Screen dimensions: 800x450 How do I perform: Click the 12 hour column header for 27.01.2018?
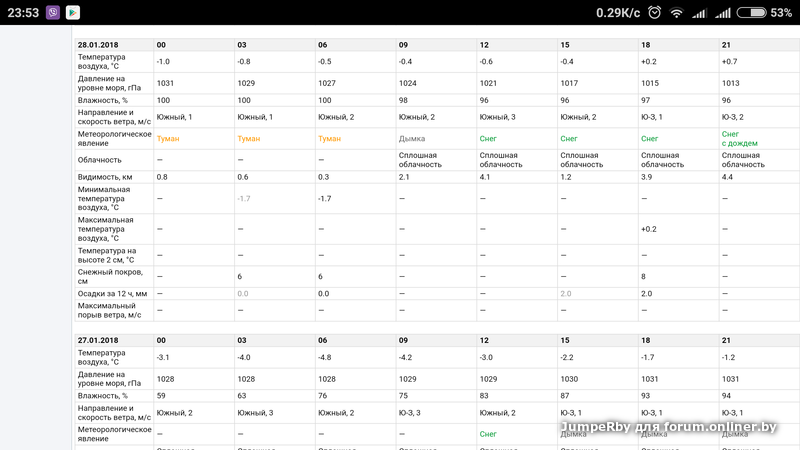484,340
